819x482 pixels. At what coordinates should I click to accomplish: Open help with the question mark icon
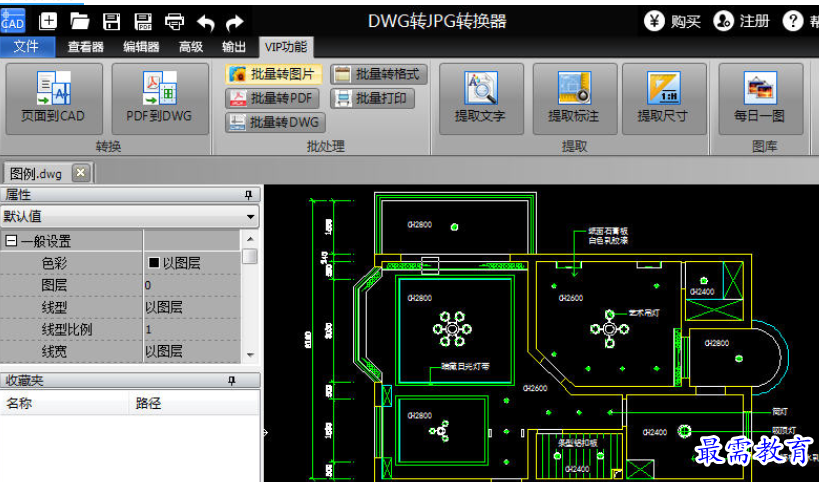coord(792,21)
